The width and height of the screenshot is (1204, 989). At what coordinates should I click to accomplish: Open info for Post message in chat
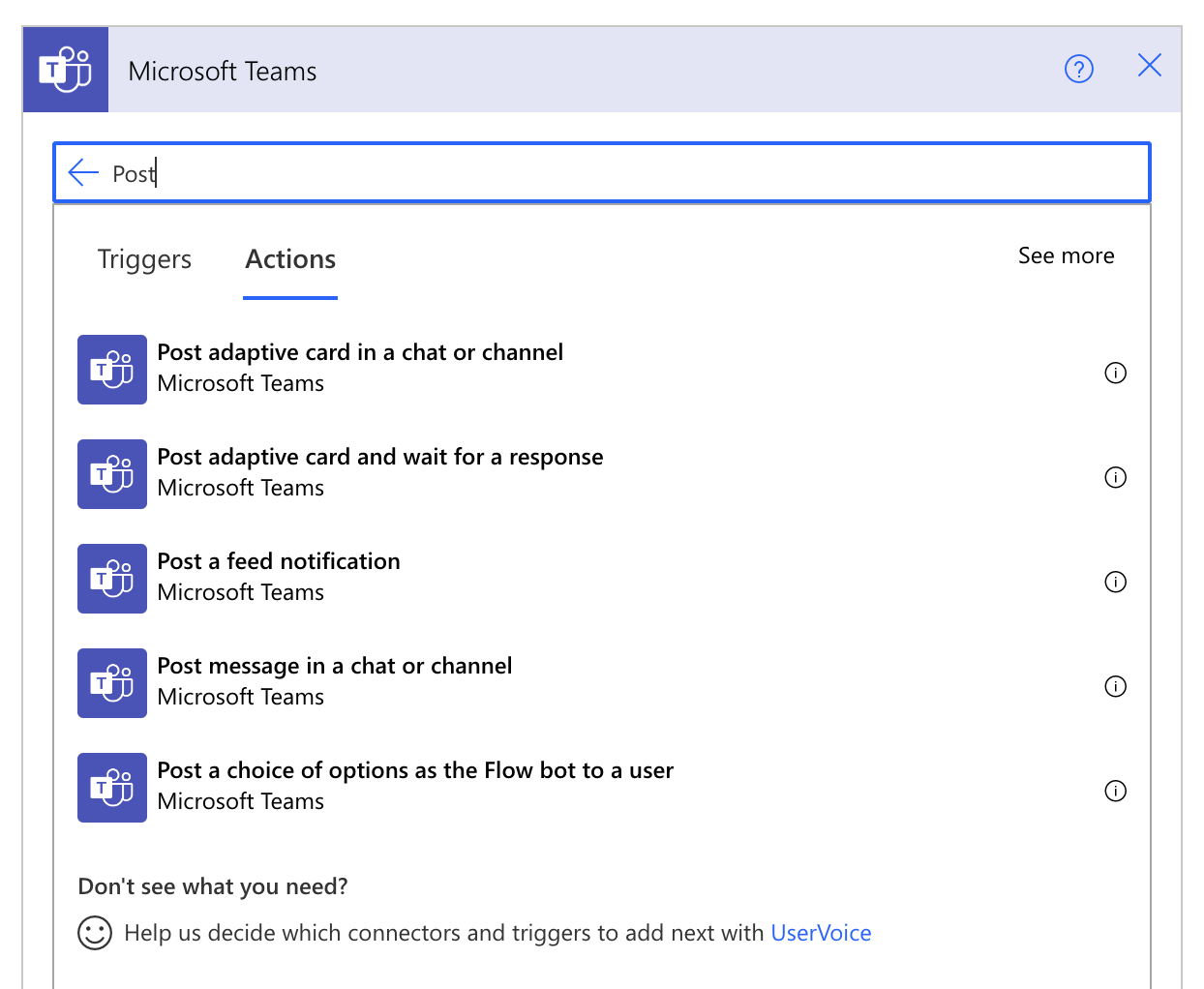point(1115,686)
